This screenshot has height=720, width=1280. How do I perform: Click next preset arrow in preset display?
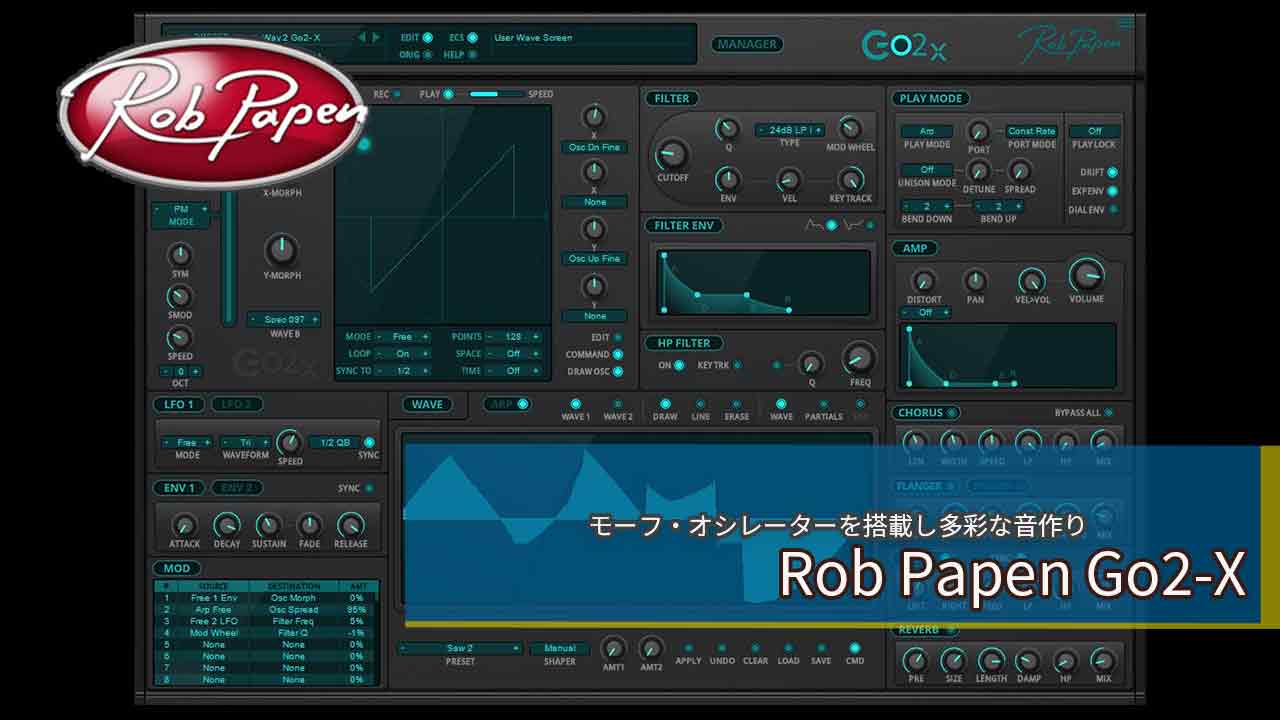click(x=376, y=37)
